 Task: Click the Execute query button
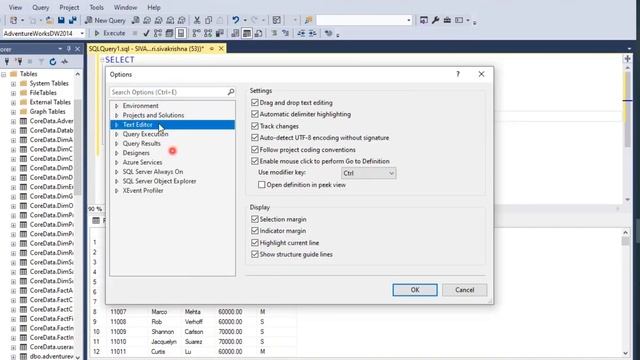point(110,33)
